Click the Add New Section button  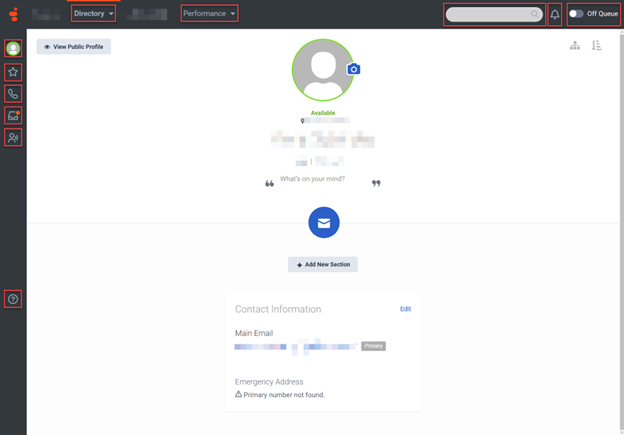[x=323, y=265]
